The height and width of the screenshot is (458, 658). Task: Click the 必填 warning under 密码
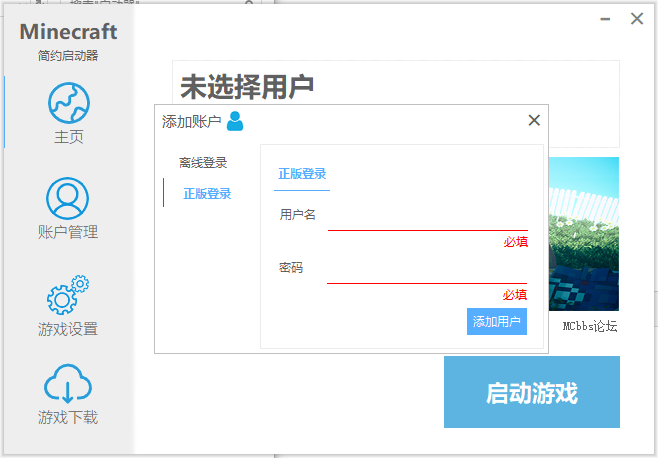515,295
